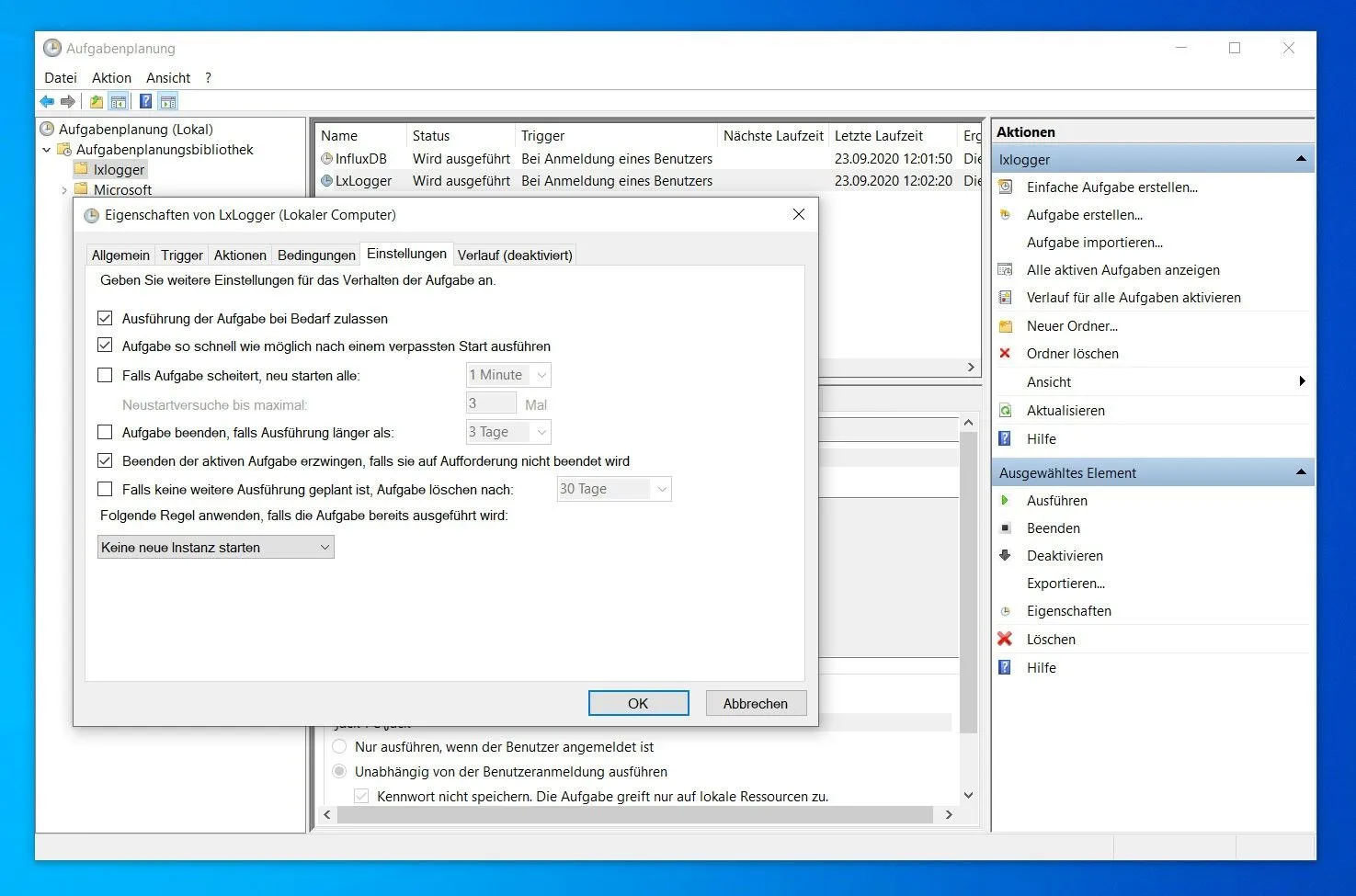Click the Deaktivieren down-arrow icon

point(1006,556)
